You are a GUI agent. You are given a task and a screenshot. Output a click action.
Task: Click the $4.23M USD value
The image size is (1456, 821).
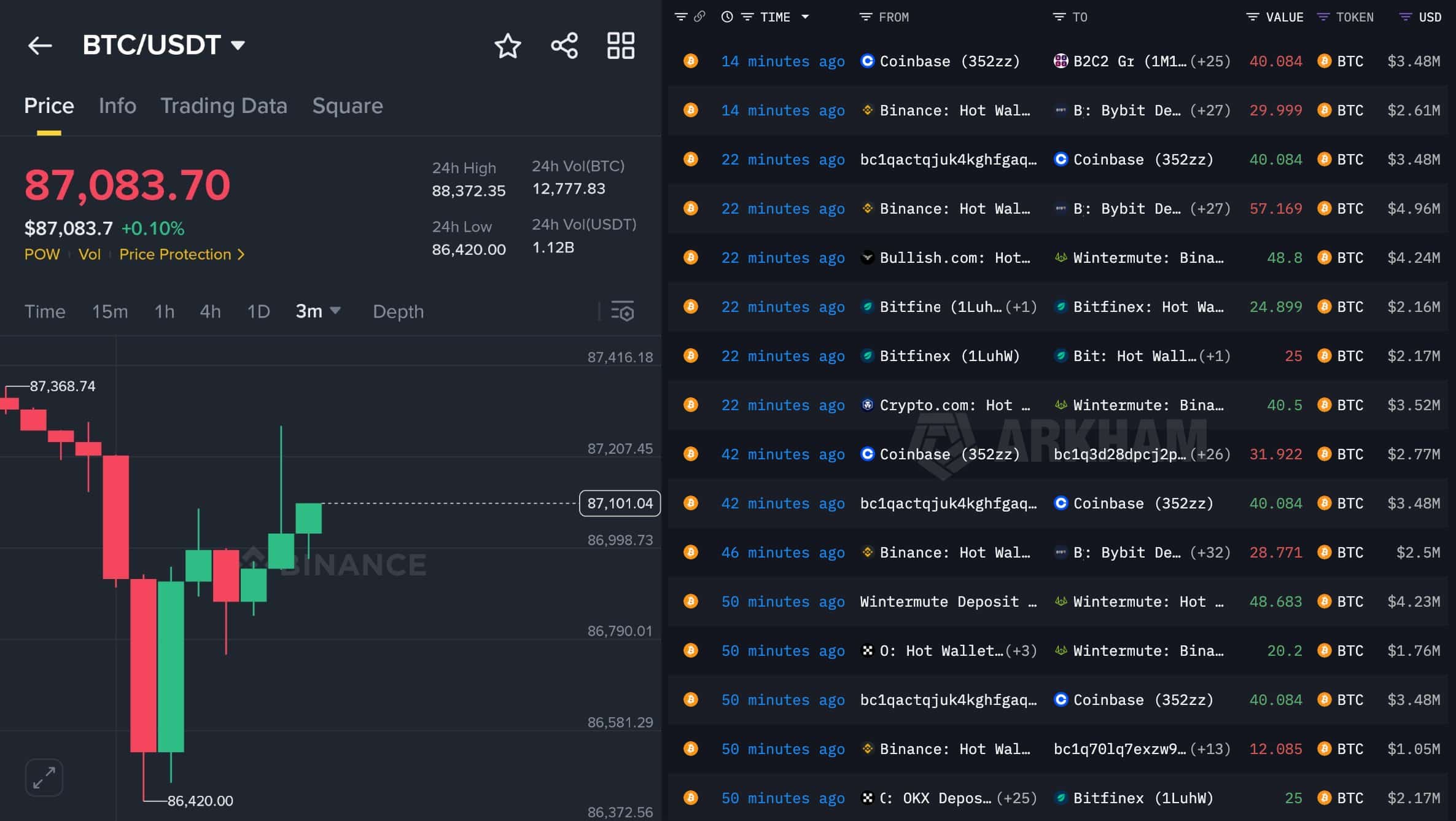[1414, 602]
